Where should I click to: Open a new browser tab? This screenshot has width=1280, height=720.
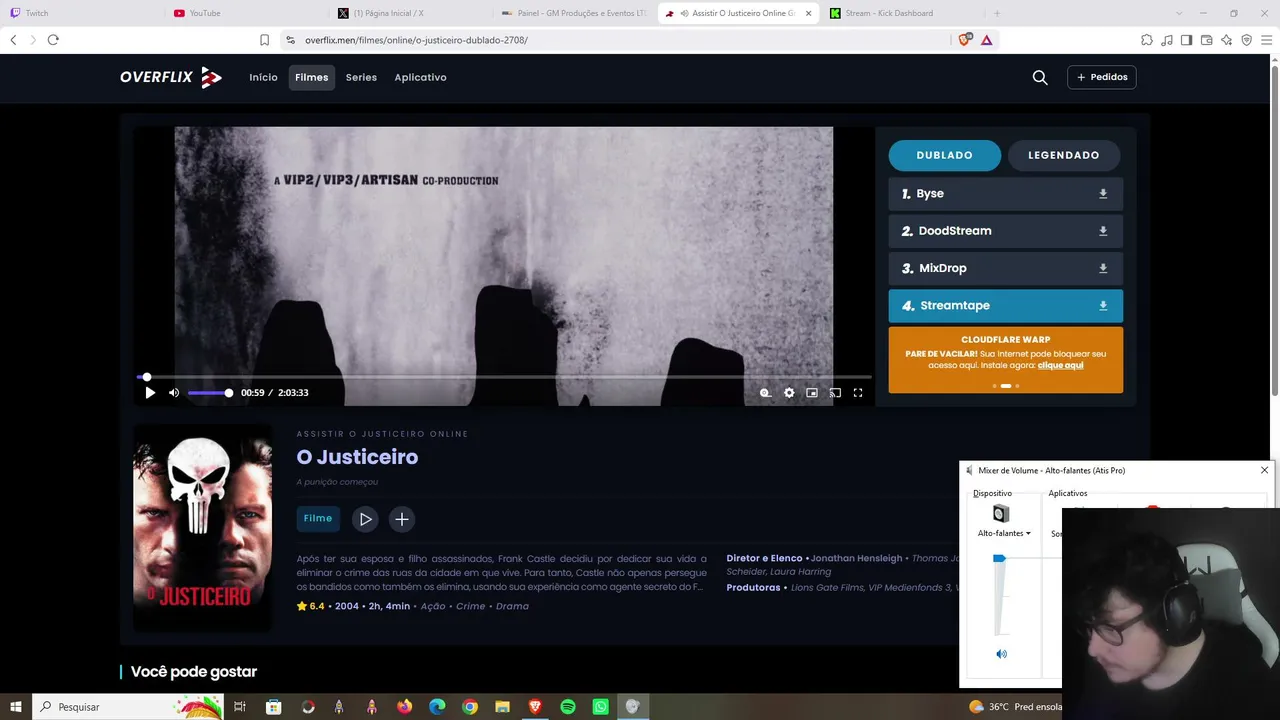click(x=996, y=13)
